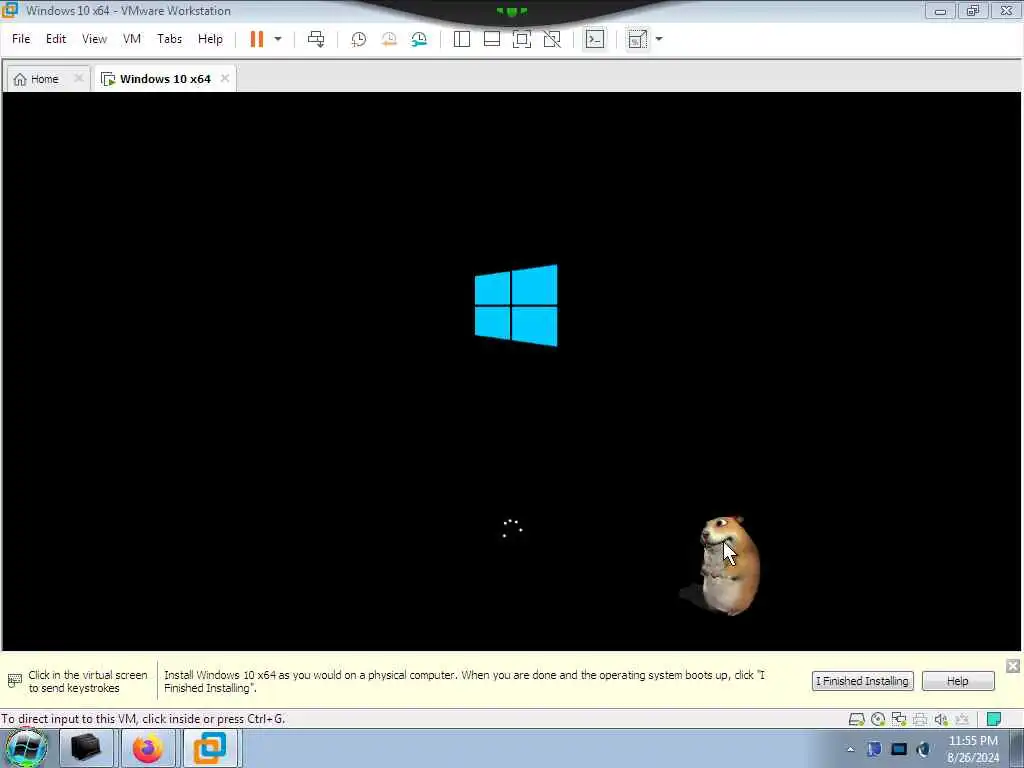Close the Home tab
This screenshot has height=768, width=1024.
78,78
